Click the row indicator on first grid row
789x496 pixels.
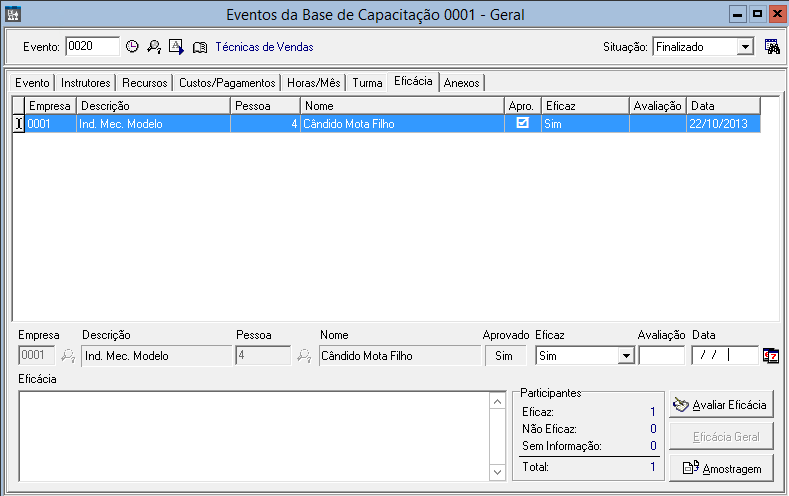(x=18, y=124)
